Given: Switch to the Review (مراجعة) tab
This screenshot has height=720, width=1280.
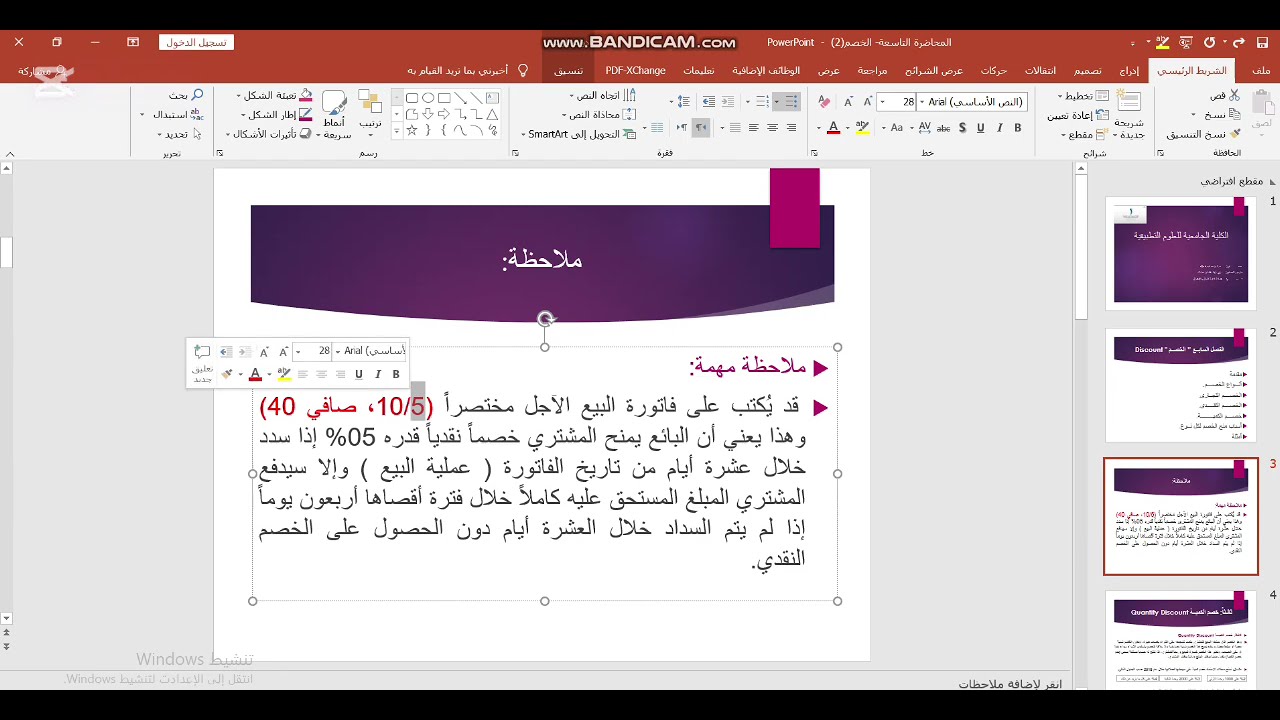Looking at the screenshot, I should (872, 70).
